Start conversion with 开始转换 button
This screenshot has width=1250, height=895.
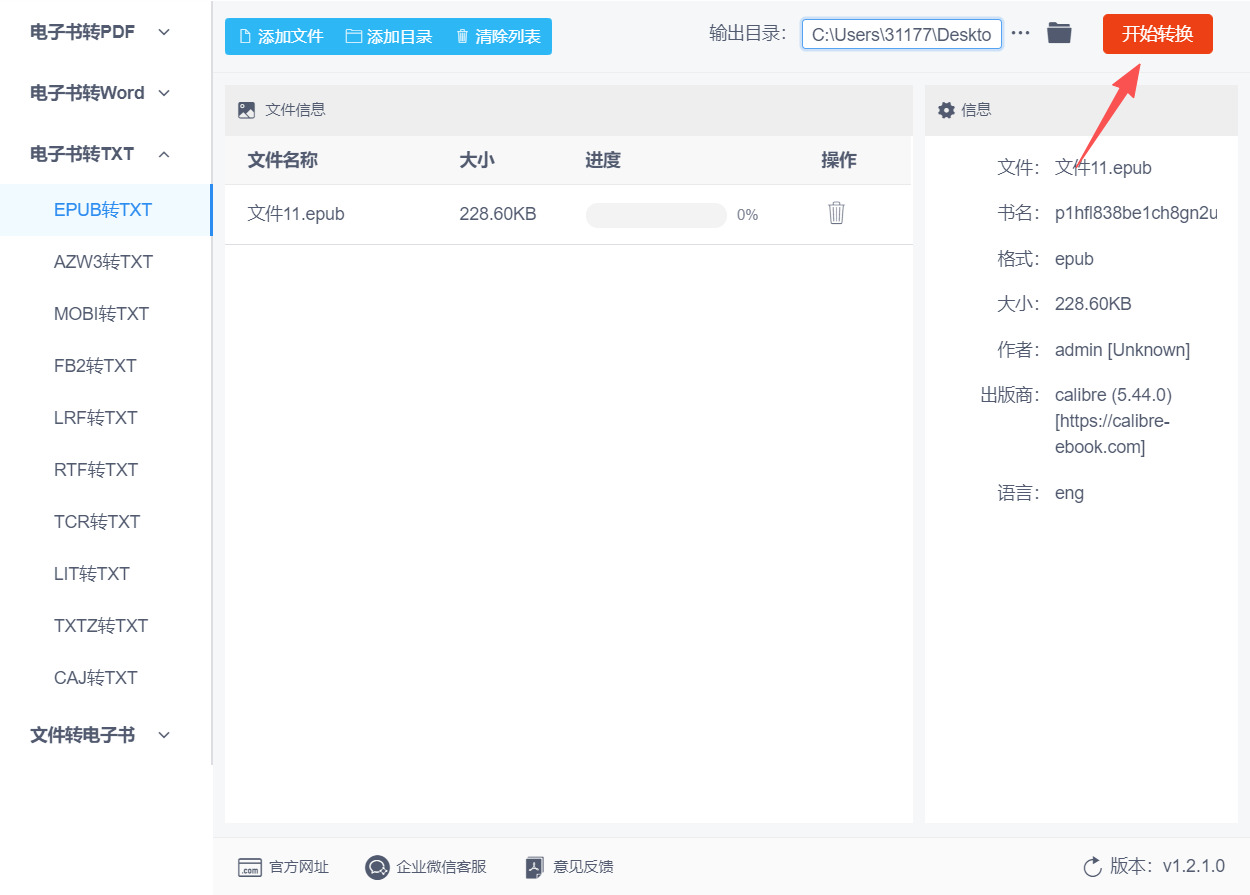1157,34
